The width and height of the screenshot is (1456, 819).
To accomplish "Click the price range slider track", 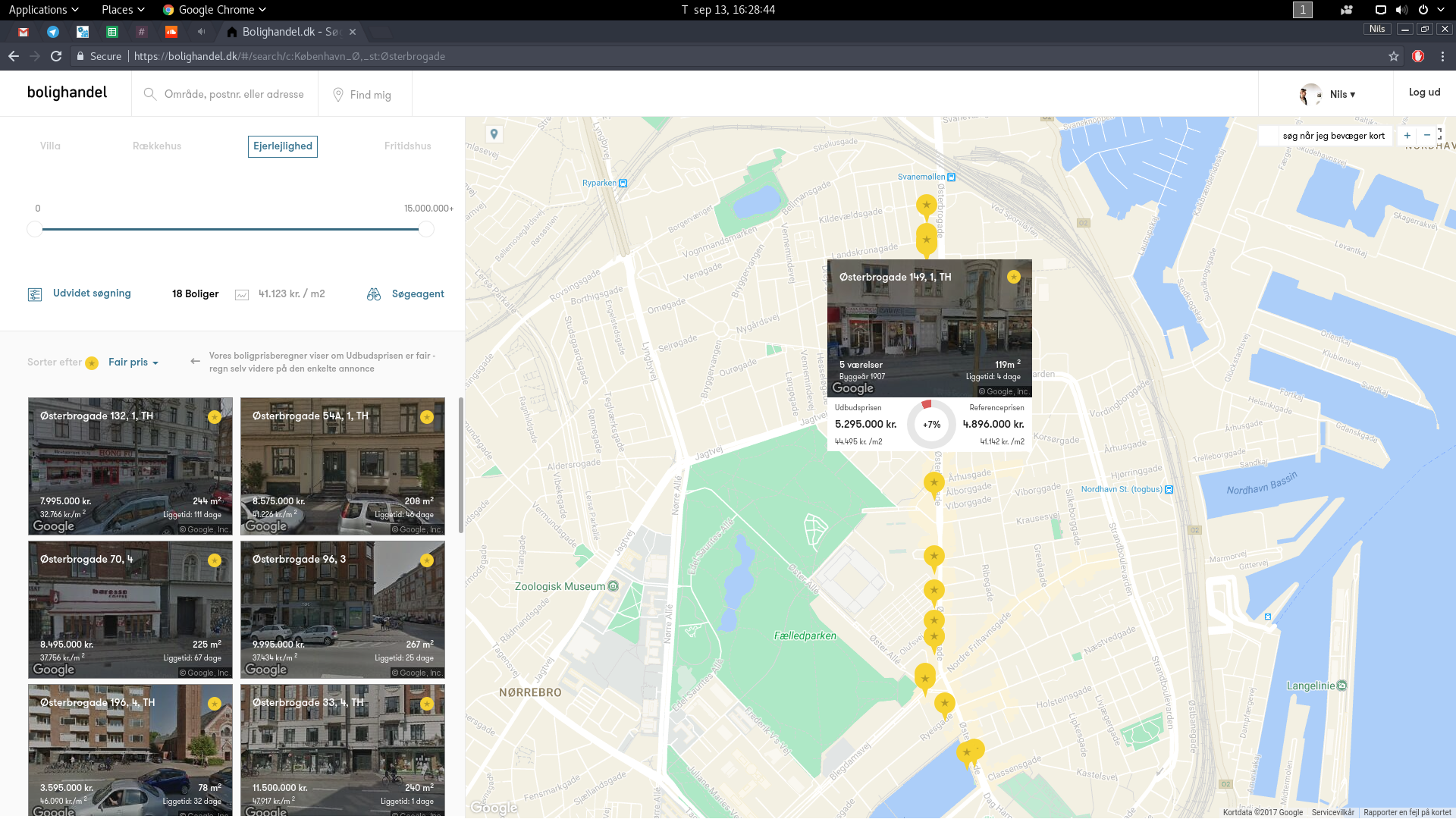I will click(231, 229).
